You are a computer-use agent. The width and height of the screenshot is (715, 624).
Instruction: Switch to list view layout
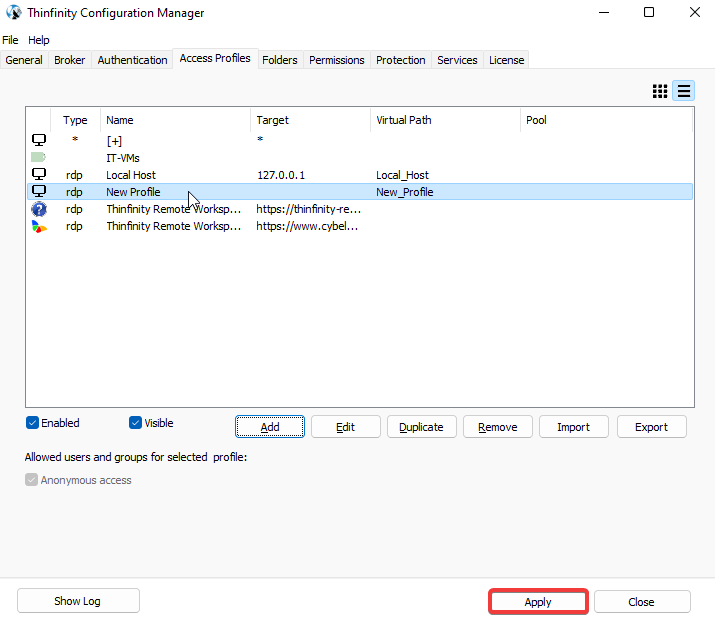[x=684, y=91]
